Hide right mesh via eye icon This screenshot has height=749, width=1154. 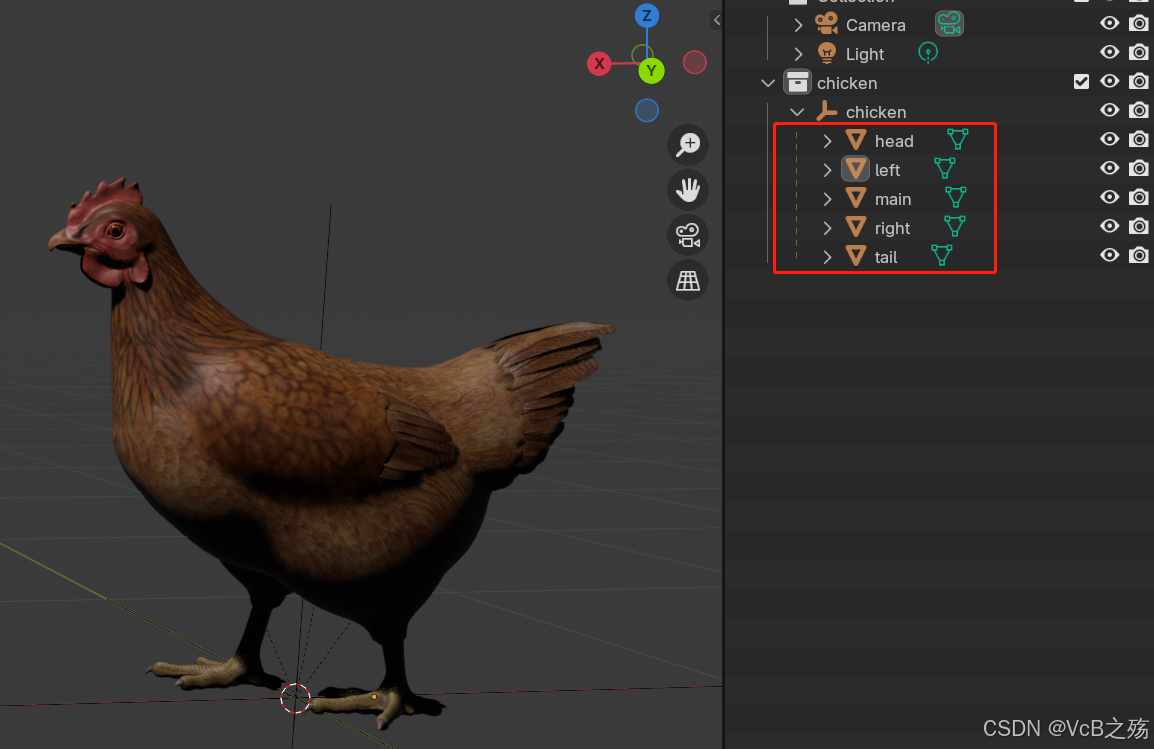(x=1109, y=226)
